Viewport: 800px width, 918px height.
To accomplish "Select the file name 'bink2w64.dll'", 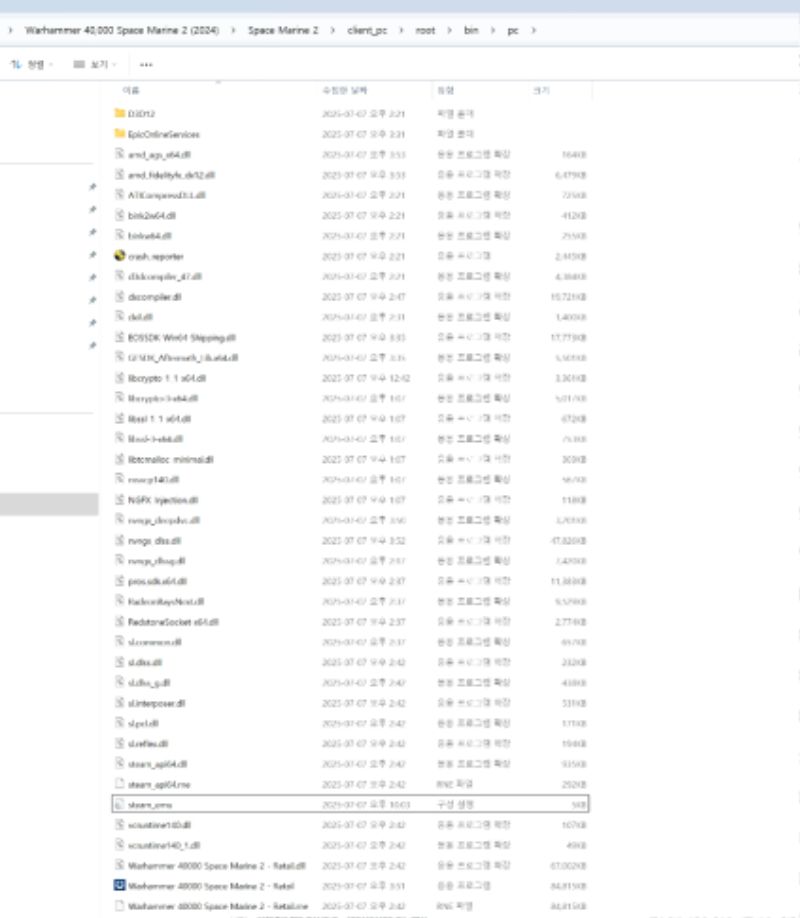I will click(x=152, y=215).
